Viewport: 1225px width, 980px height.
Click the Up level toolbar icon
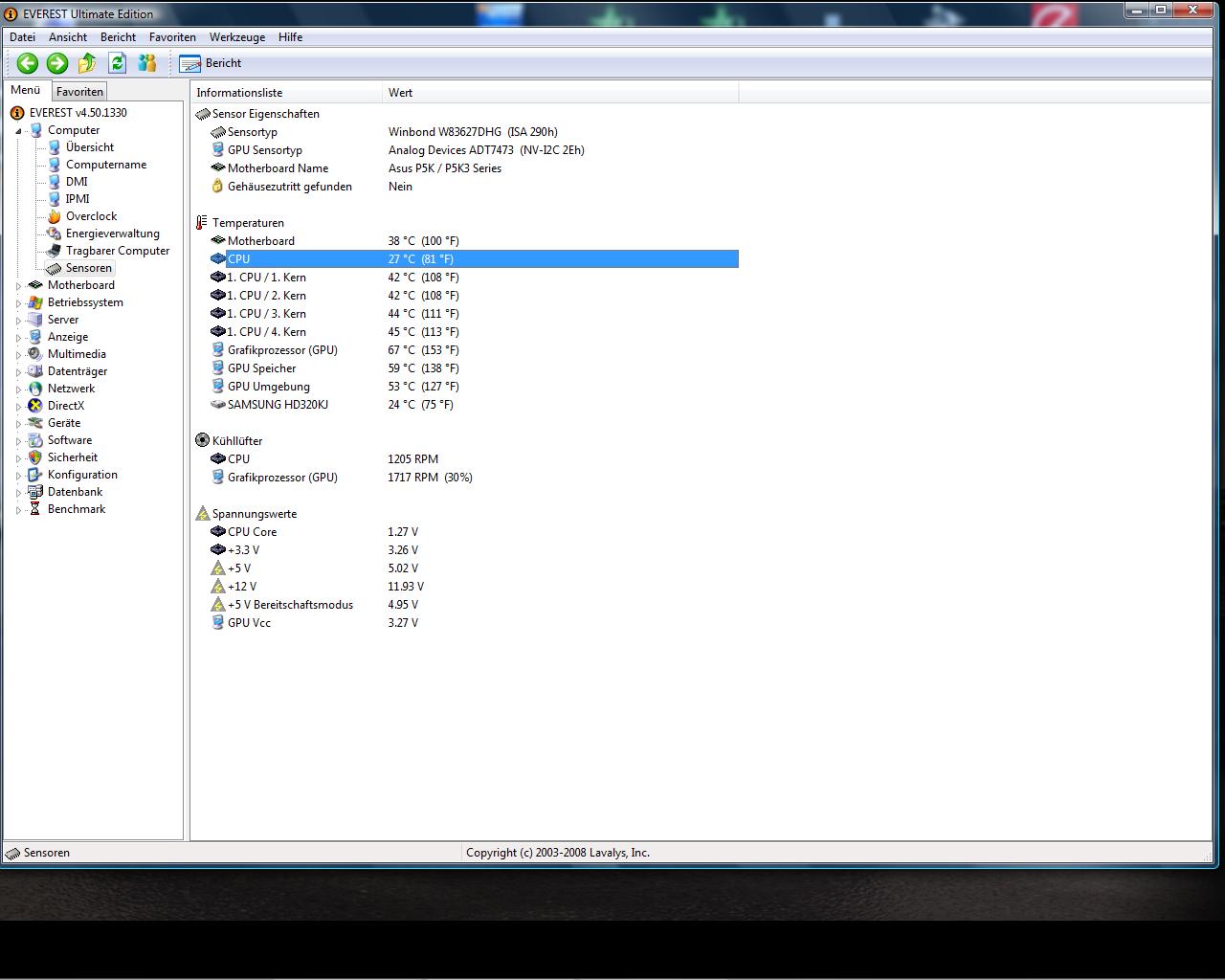[87, 63]
